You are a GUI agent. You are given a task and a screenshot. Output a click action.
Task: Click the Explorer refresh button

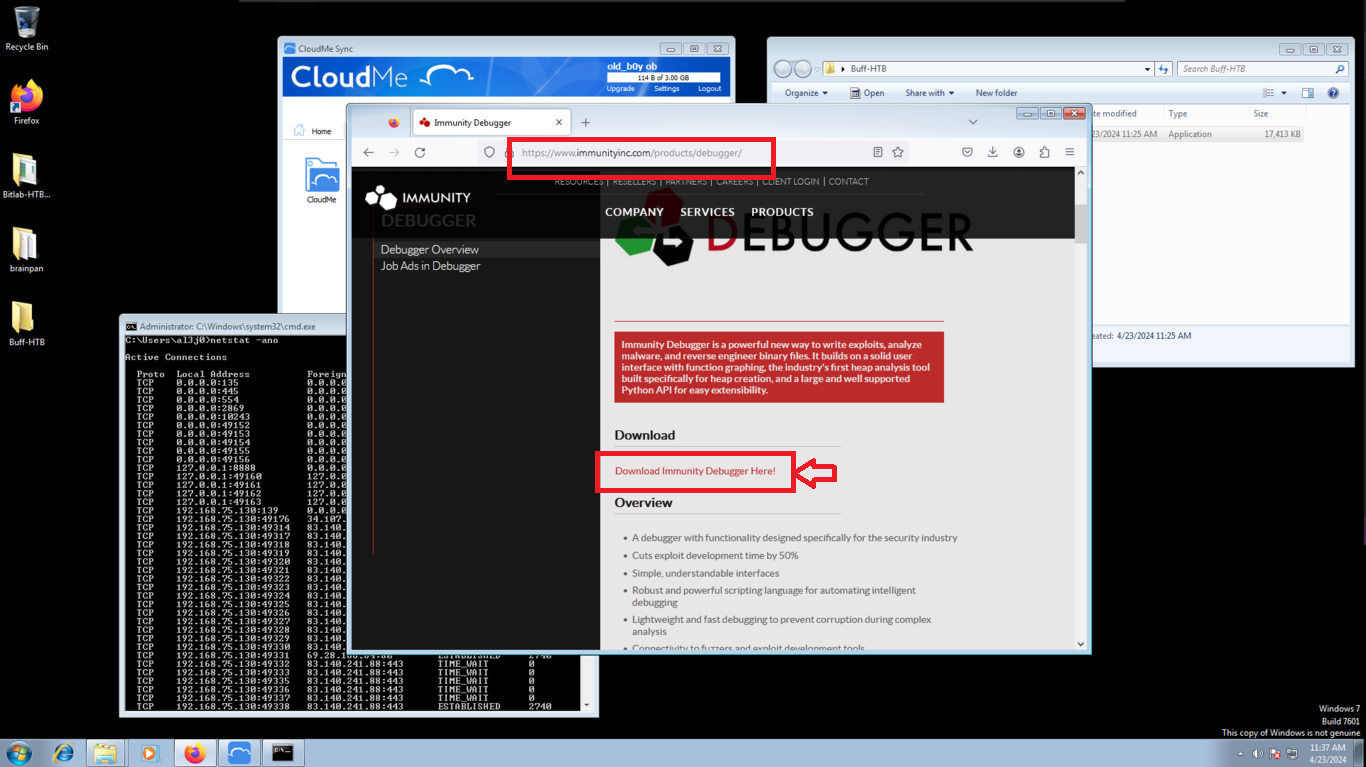(x=1163, y=69)
